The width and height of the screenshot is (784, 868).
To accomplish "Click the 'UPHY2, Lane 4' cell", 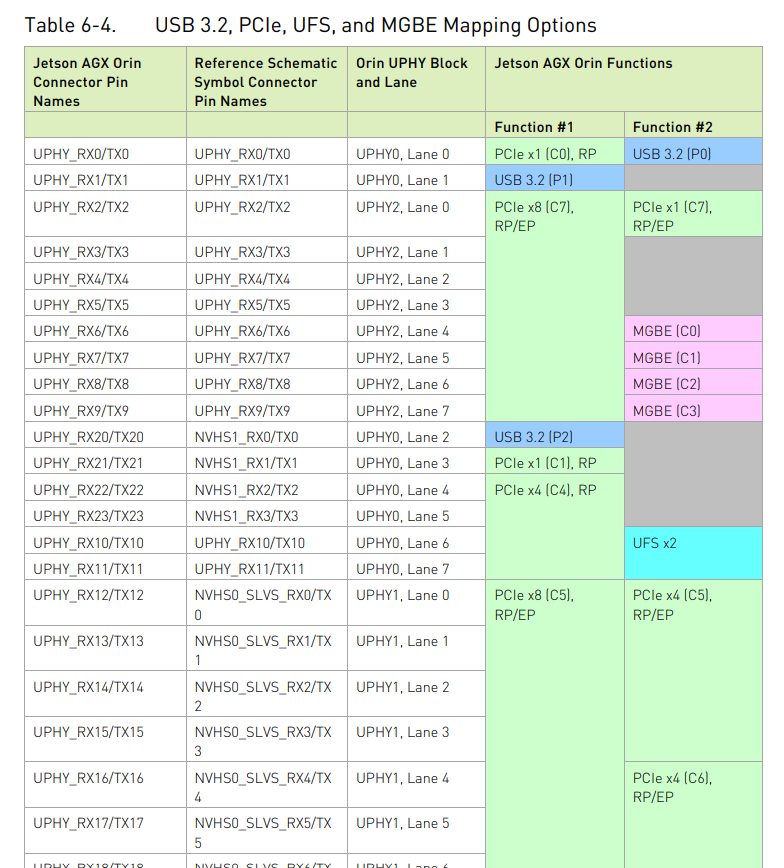I will pos(416,329).
